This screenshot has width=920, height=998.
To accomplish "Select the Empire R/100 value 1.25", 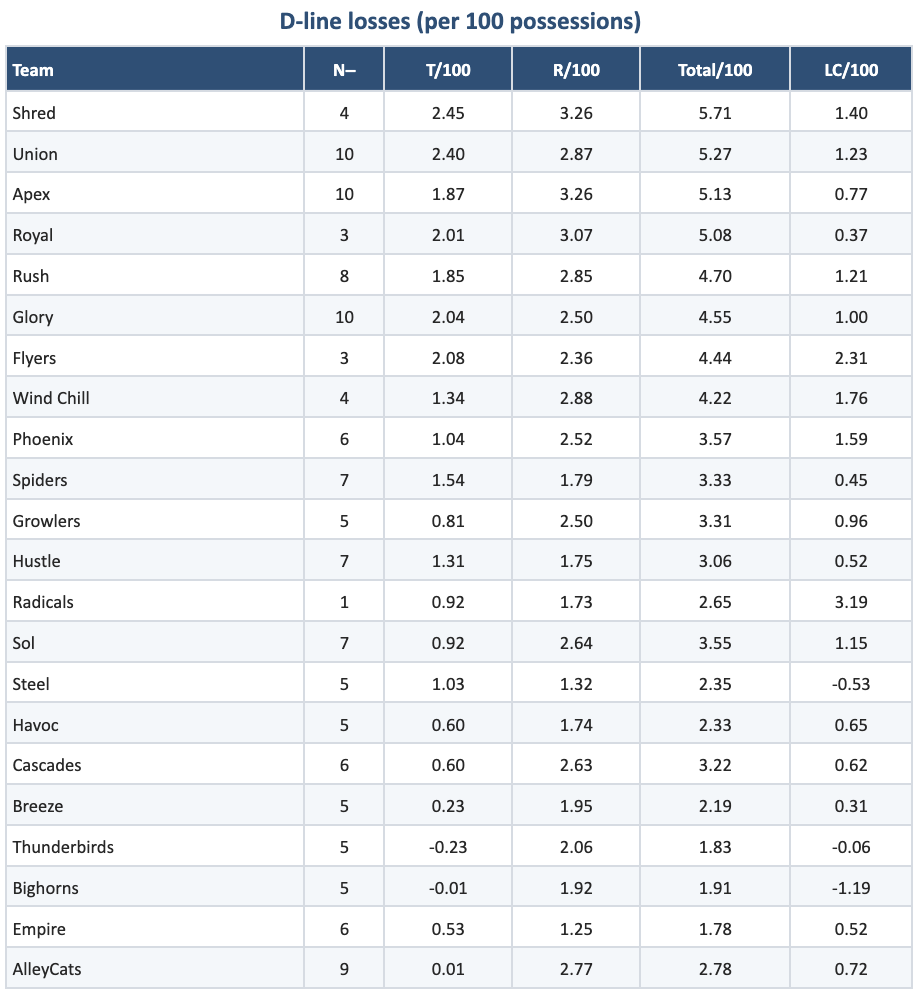I will point(576,929).
